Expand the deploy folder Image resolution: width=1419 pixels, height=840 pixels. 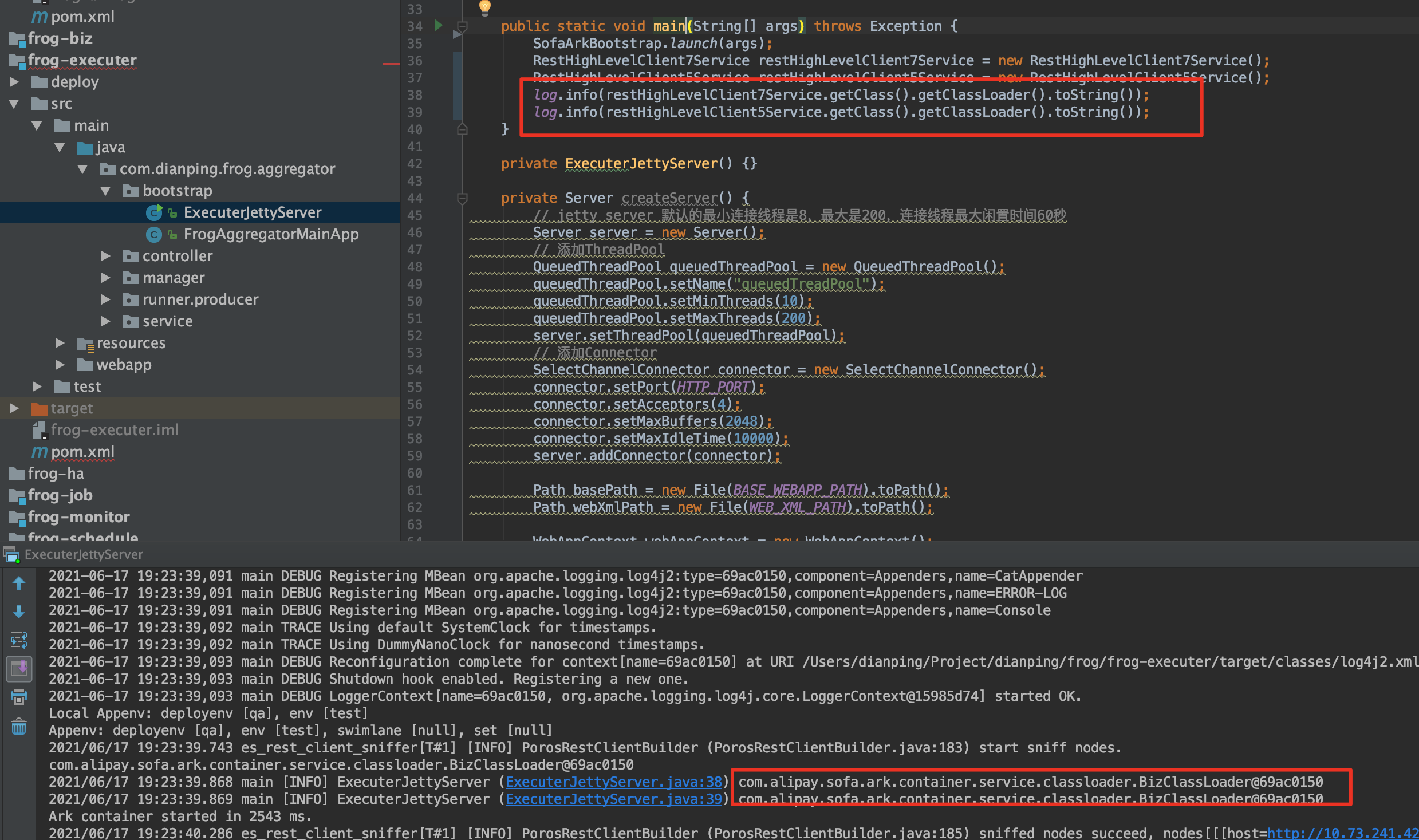tap(14, 81)
